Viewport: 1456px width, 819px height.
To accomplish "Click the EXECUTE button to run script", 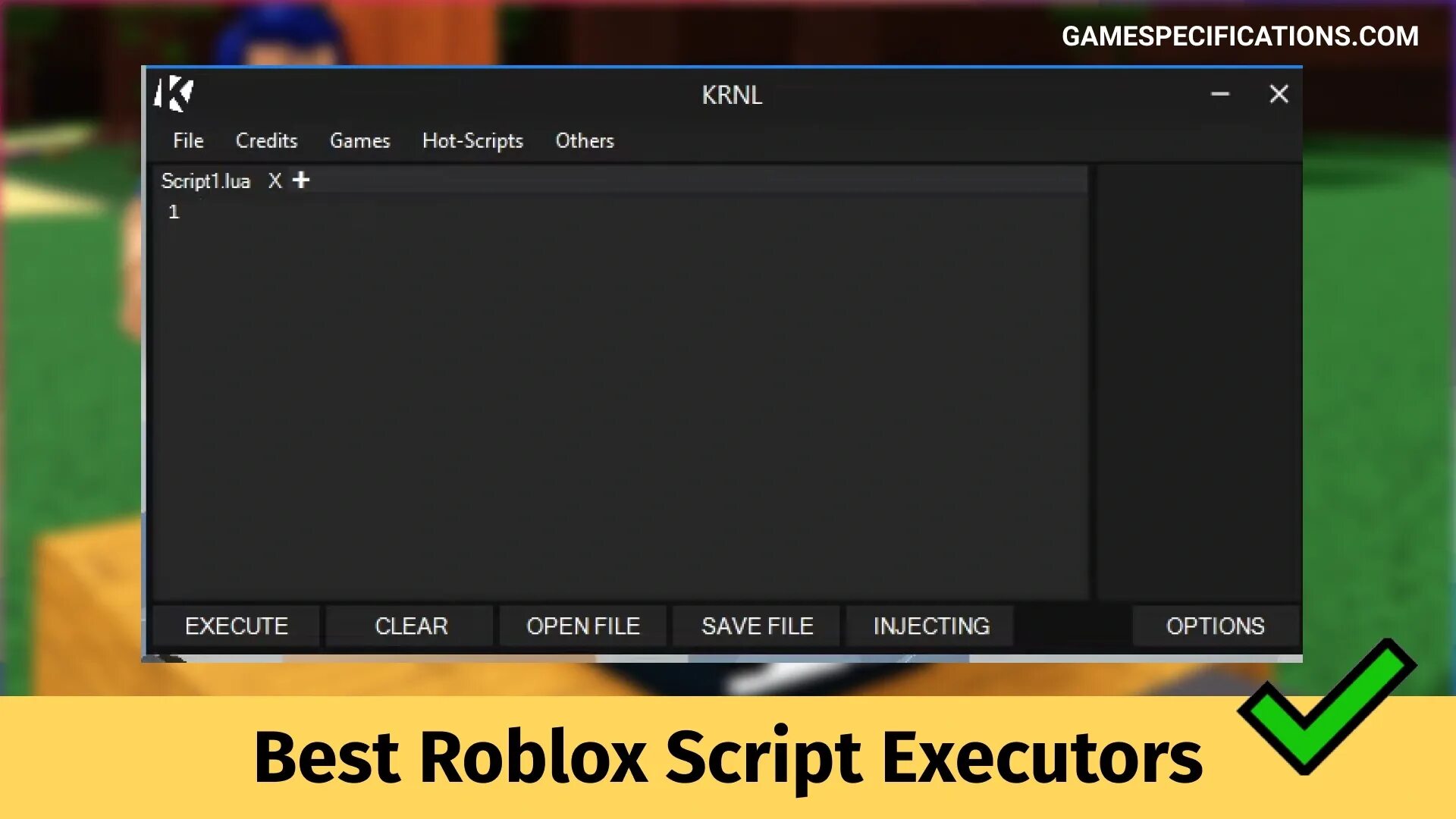I will pos(236,626).
